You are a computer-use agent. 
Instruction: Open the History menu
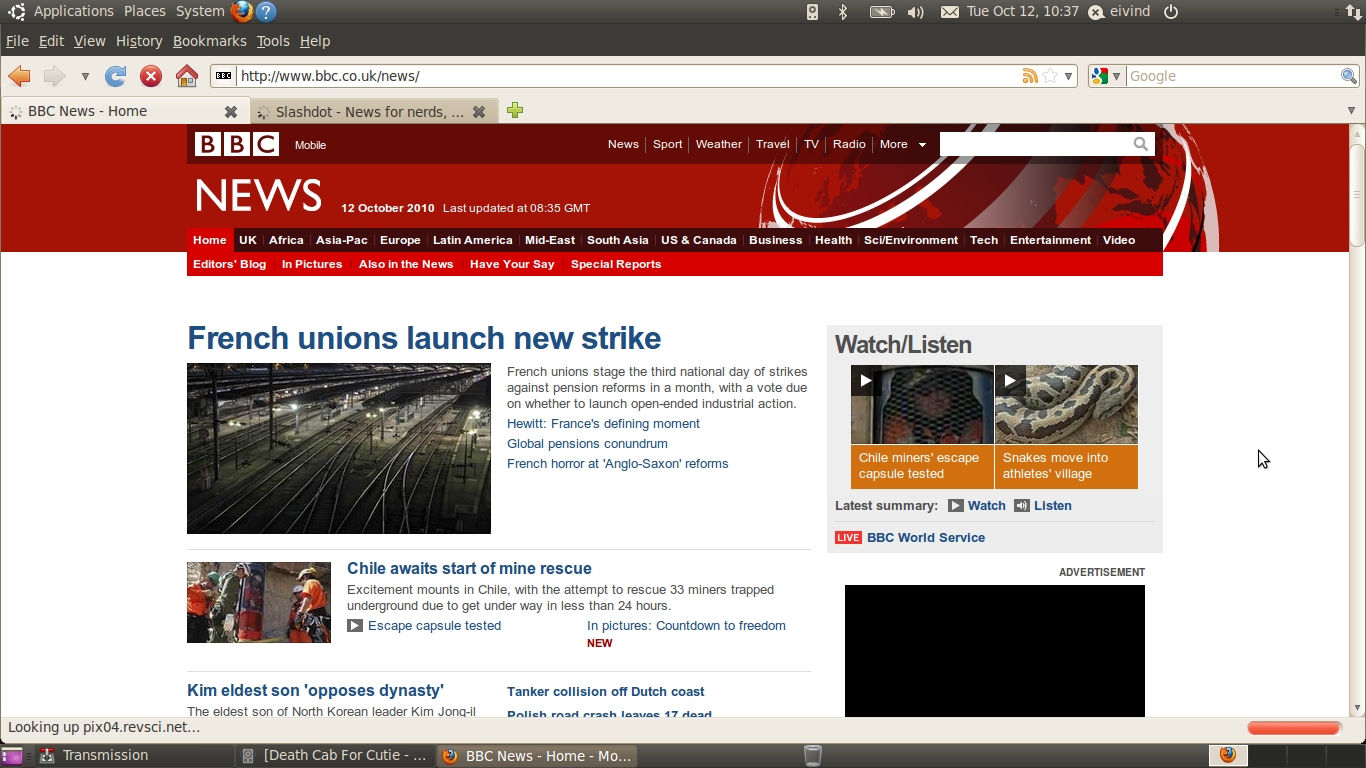tap(139, 41)
